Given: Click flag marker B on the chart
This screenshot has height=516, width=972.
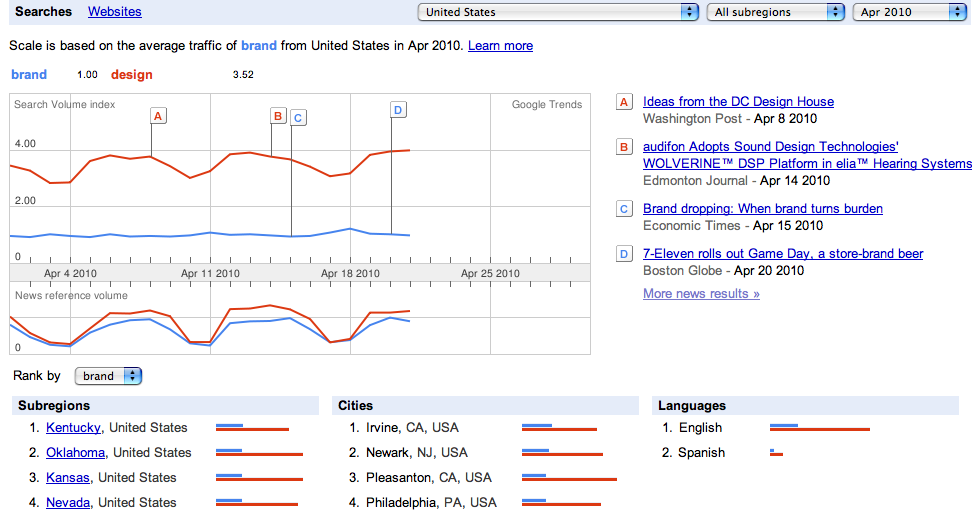Looking at the screenshot, I should click(x=278, y=116).
